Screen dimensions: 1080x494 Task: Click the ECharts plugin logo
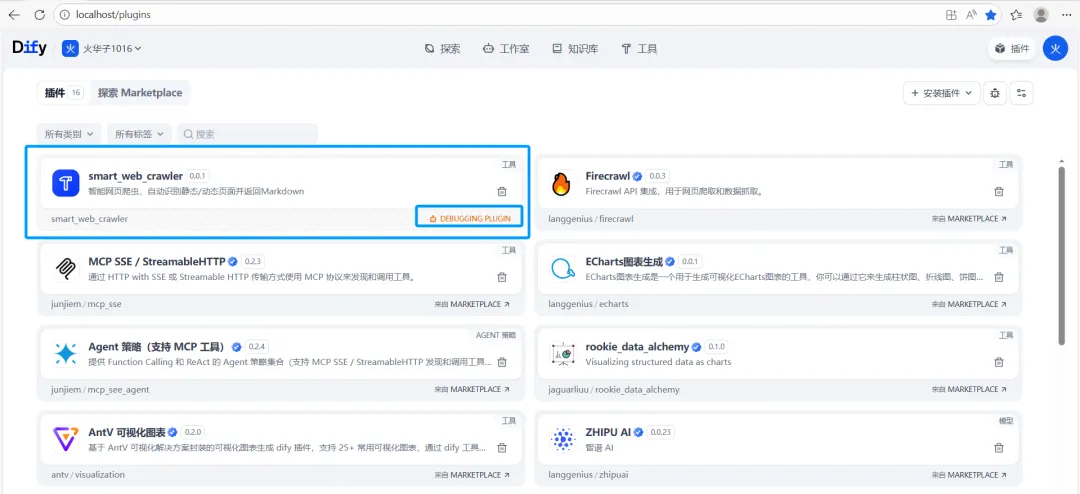(563, 268)
